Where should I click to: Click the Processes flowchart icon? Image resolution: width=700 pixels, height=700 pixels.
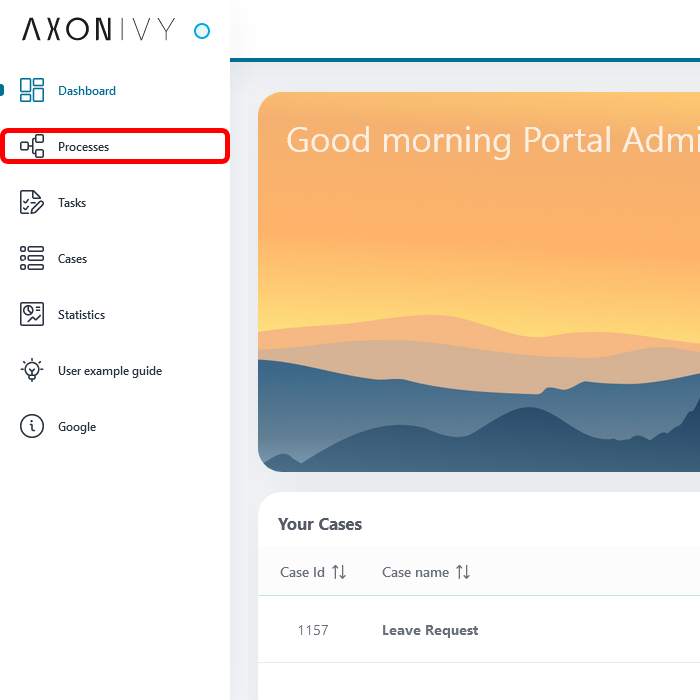tap(32, 146)
